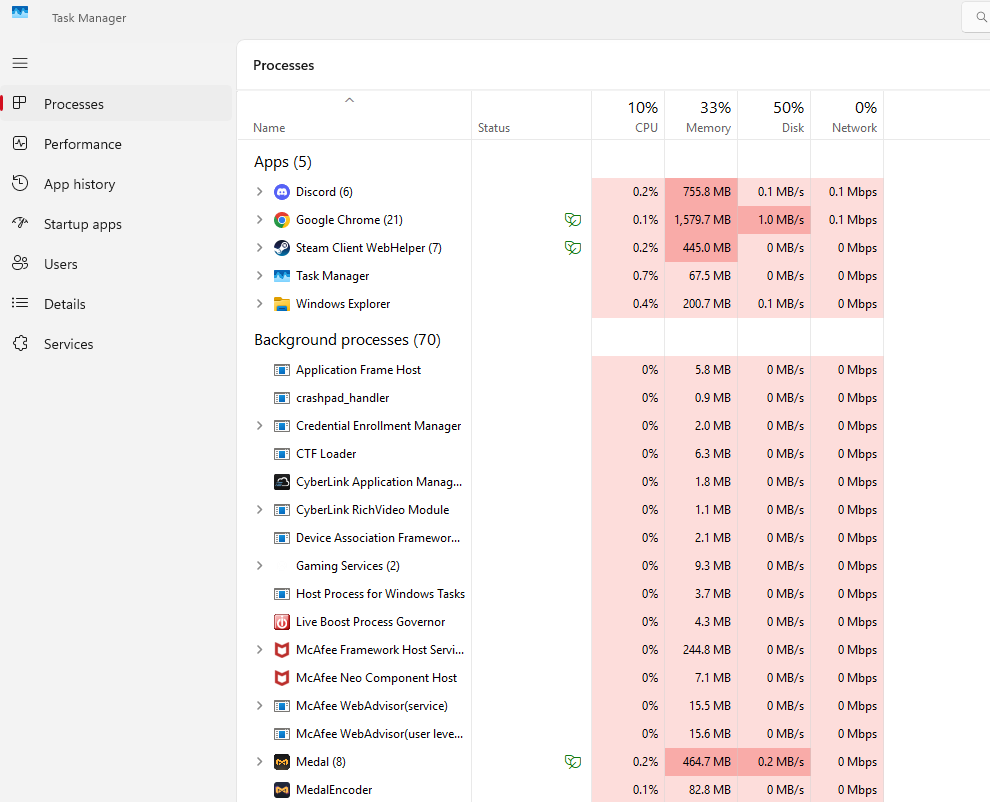
Task: Click the Users sidebar icon
Action: (20, 263)
